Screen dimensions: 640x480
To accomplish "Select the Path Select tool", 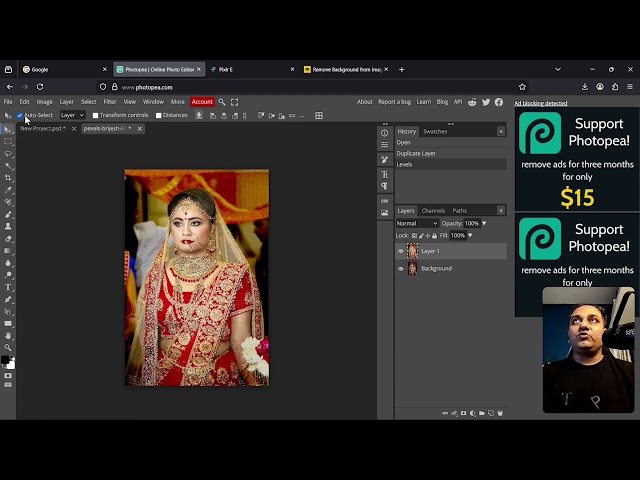I will [8, 311].
